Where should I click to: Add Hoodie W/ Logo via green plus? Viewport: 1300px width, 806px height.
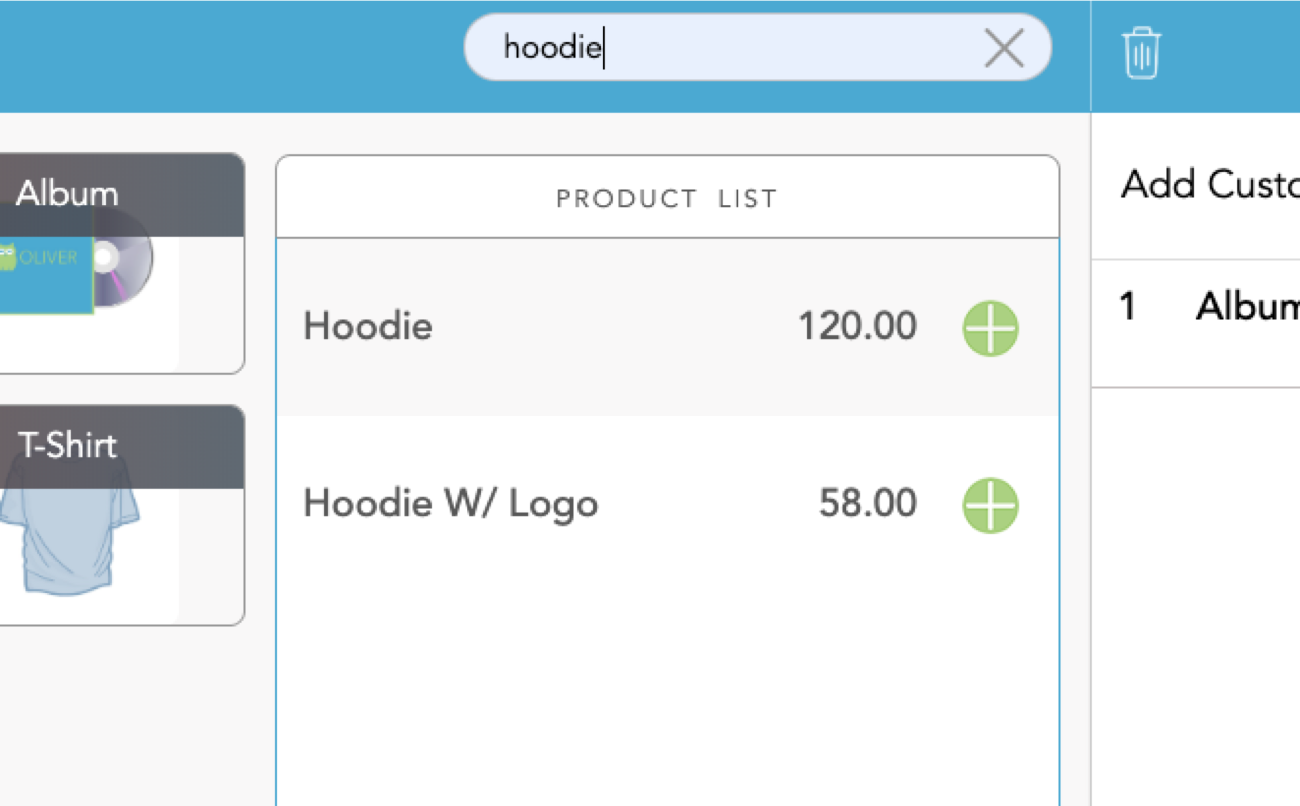click(x=990, y=504)
